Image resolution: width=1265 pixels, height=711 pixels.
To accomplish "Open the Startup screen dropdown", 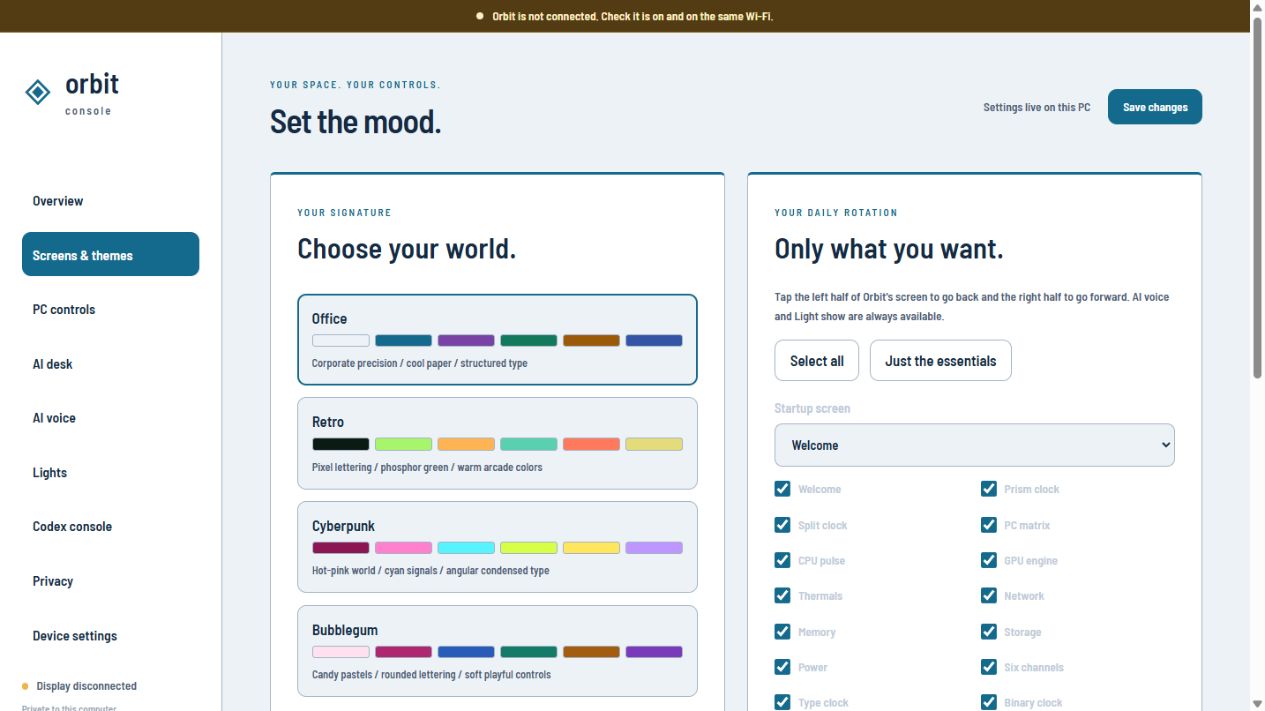I will (x=974, y=445).
